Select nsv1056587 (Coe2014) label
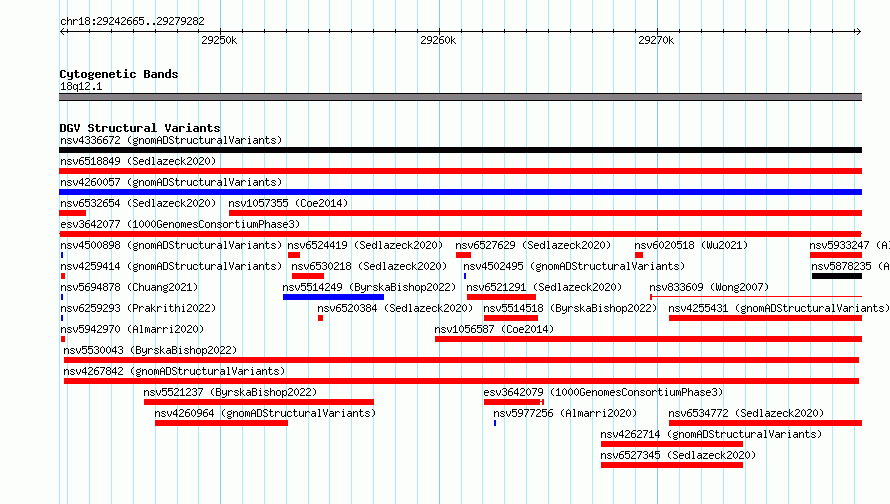 [x=494, y=329]
